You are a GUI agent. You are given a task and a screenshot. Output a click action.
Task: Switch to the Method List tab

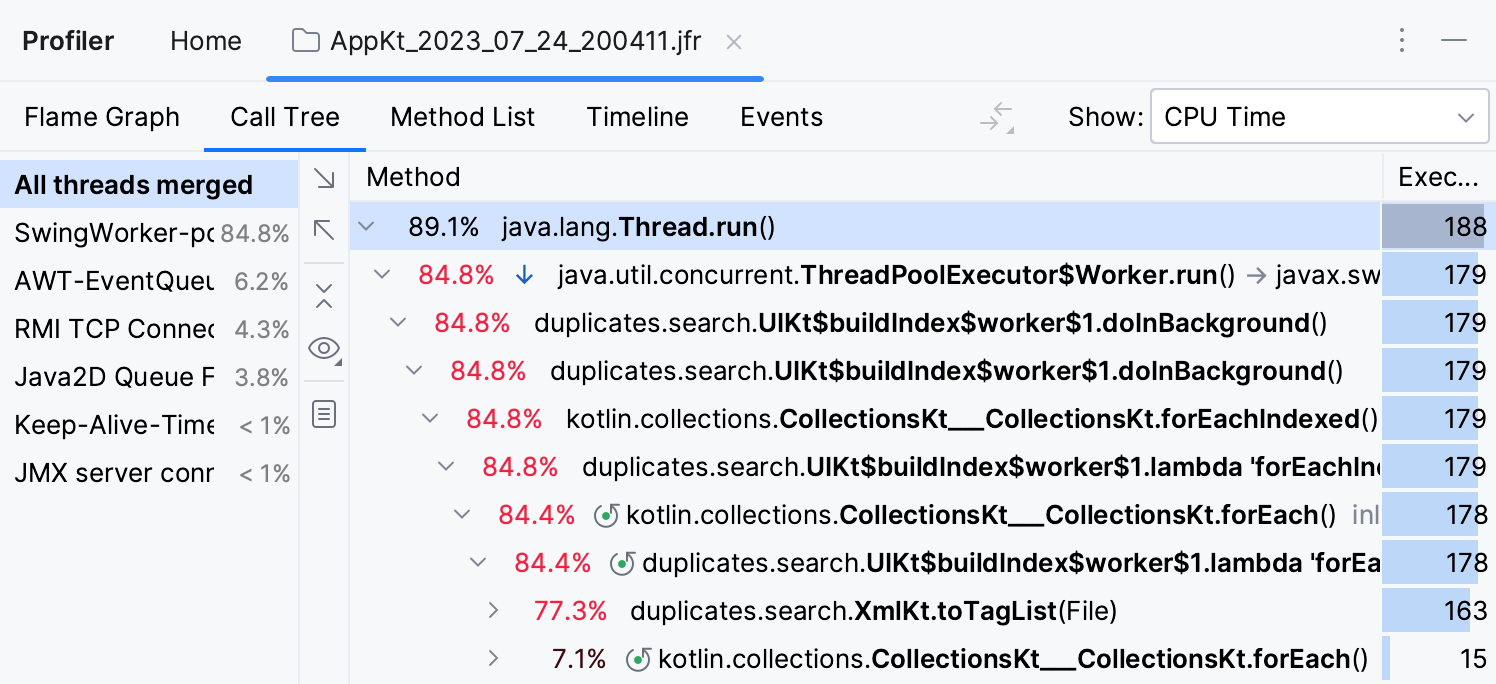pos(463,117)
